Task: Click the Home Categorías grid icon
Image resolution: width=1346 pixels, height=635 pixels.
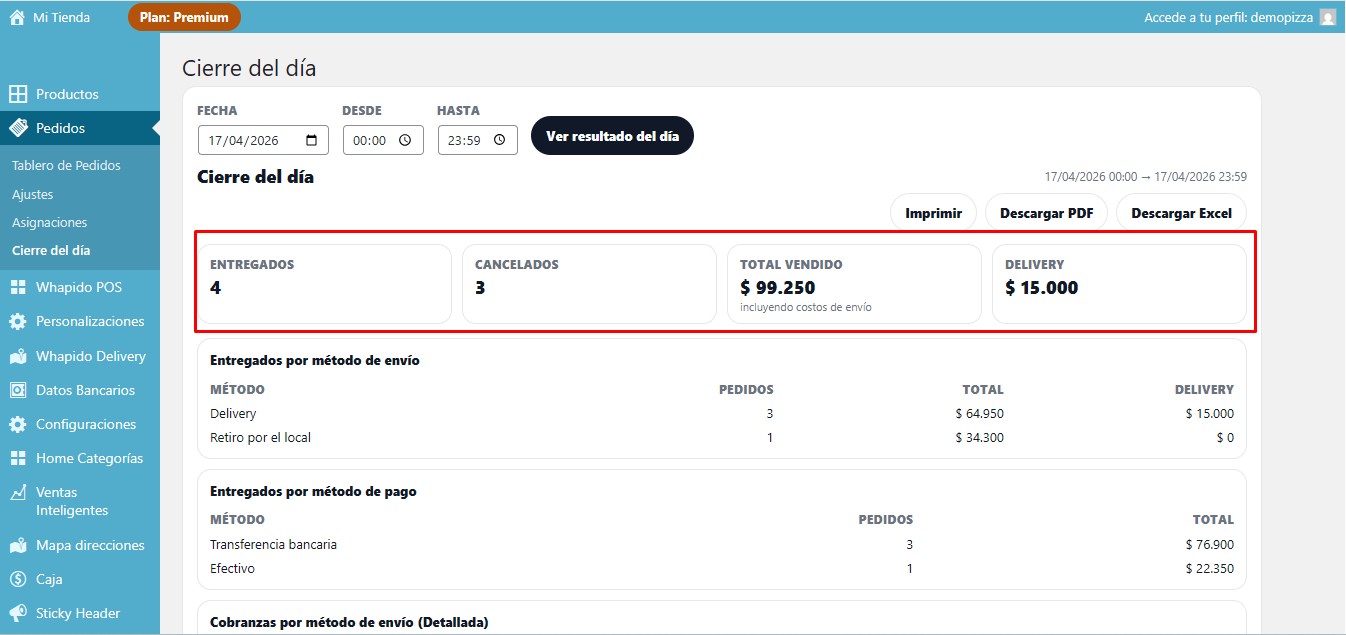Action: pyautogui.click(x=18, y=458)
